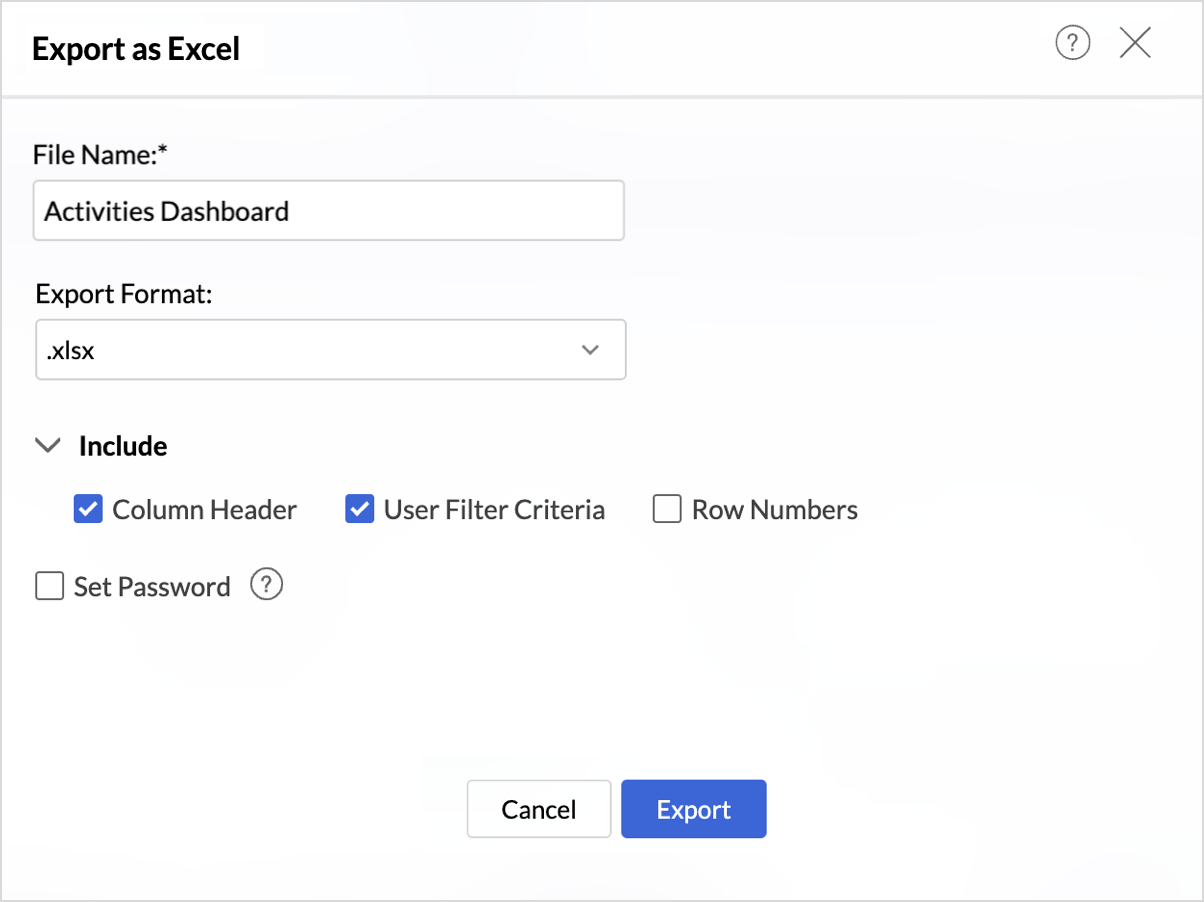Open the Export Format .xlsx dropdown
Image resolution: width=1204 pixels, height=902 pixels.
330,350
